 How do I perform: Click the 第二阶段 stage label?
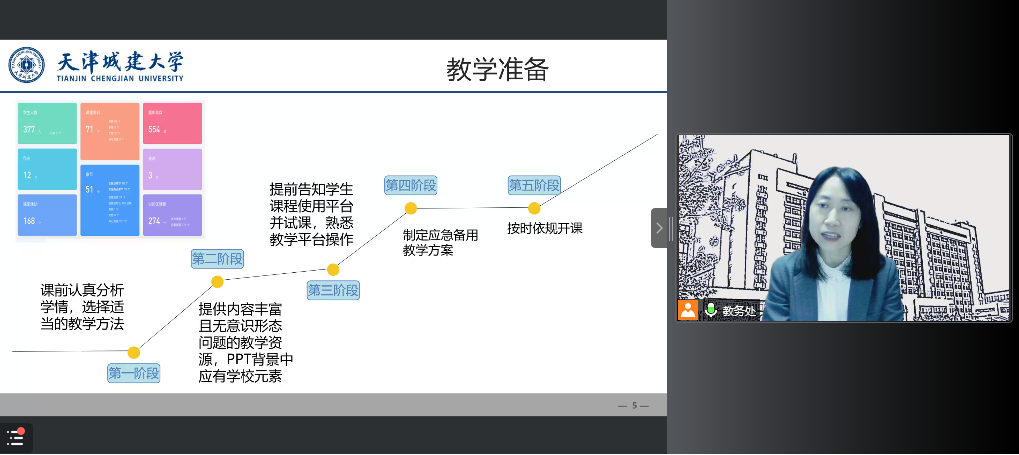217,259
